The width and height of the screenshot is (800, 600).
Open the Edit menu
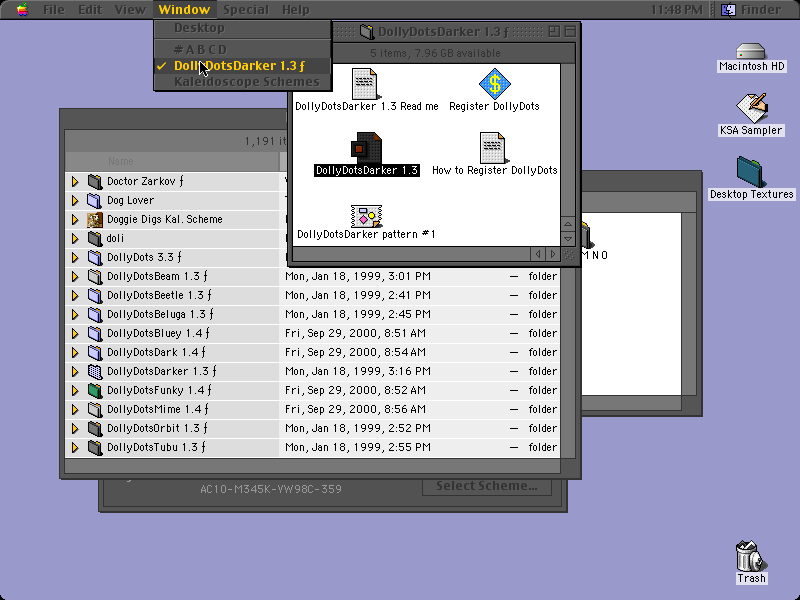point(90,10)
